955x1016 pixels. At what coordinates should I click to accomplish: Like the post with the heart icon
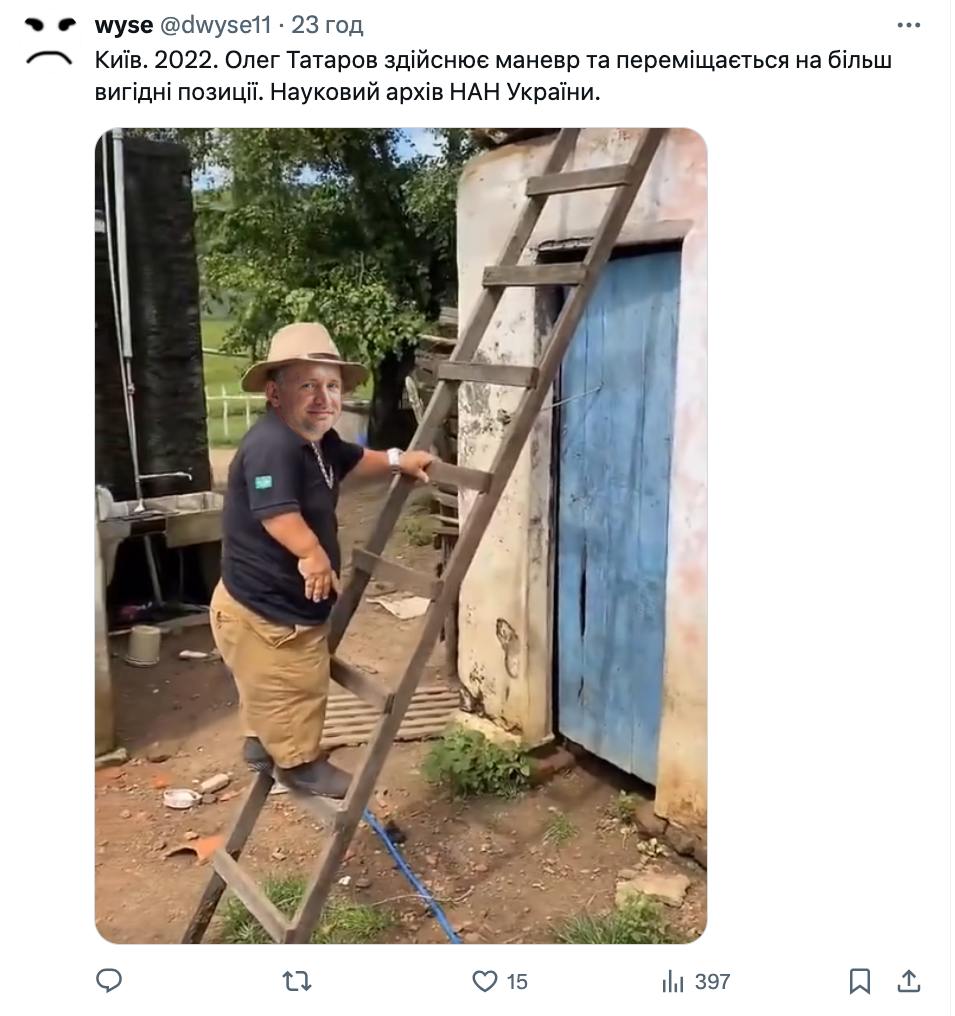coord(484,981)
